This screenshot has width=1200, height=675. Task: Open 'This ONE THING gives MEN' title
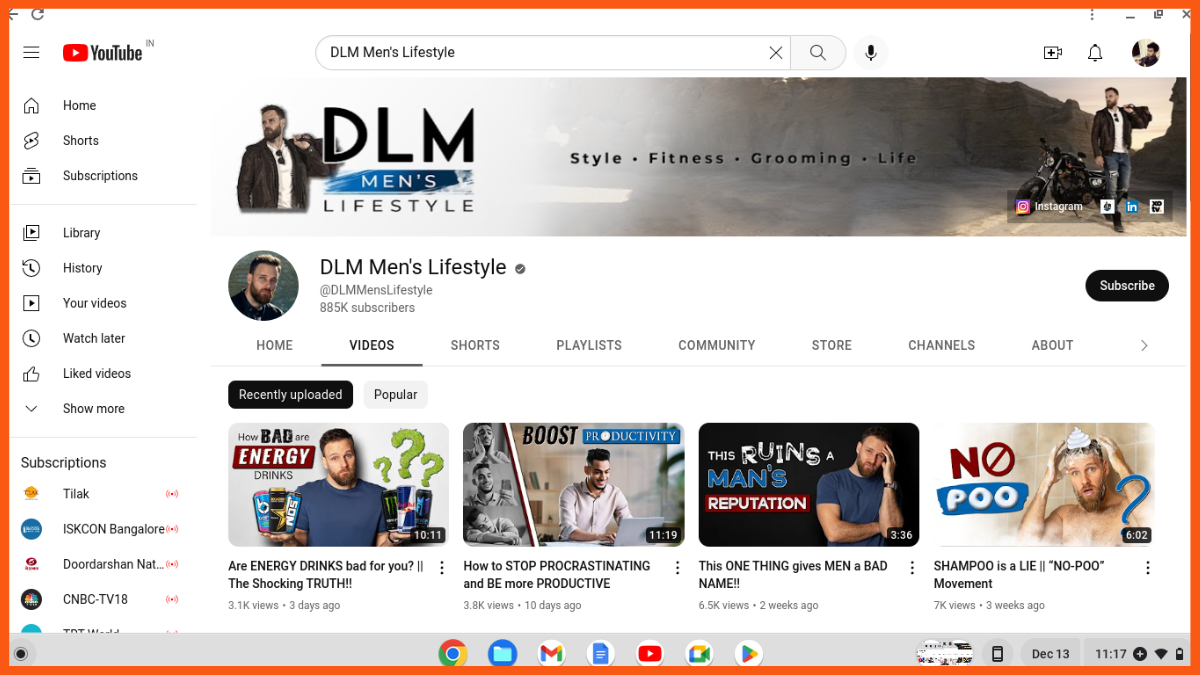[793, 575]
